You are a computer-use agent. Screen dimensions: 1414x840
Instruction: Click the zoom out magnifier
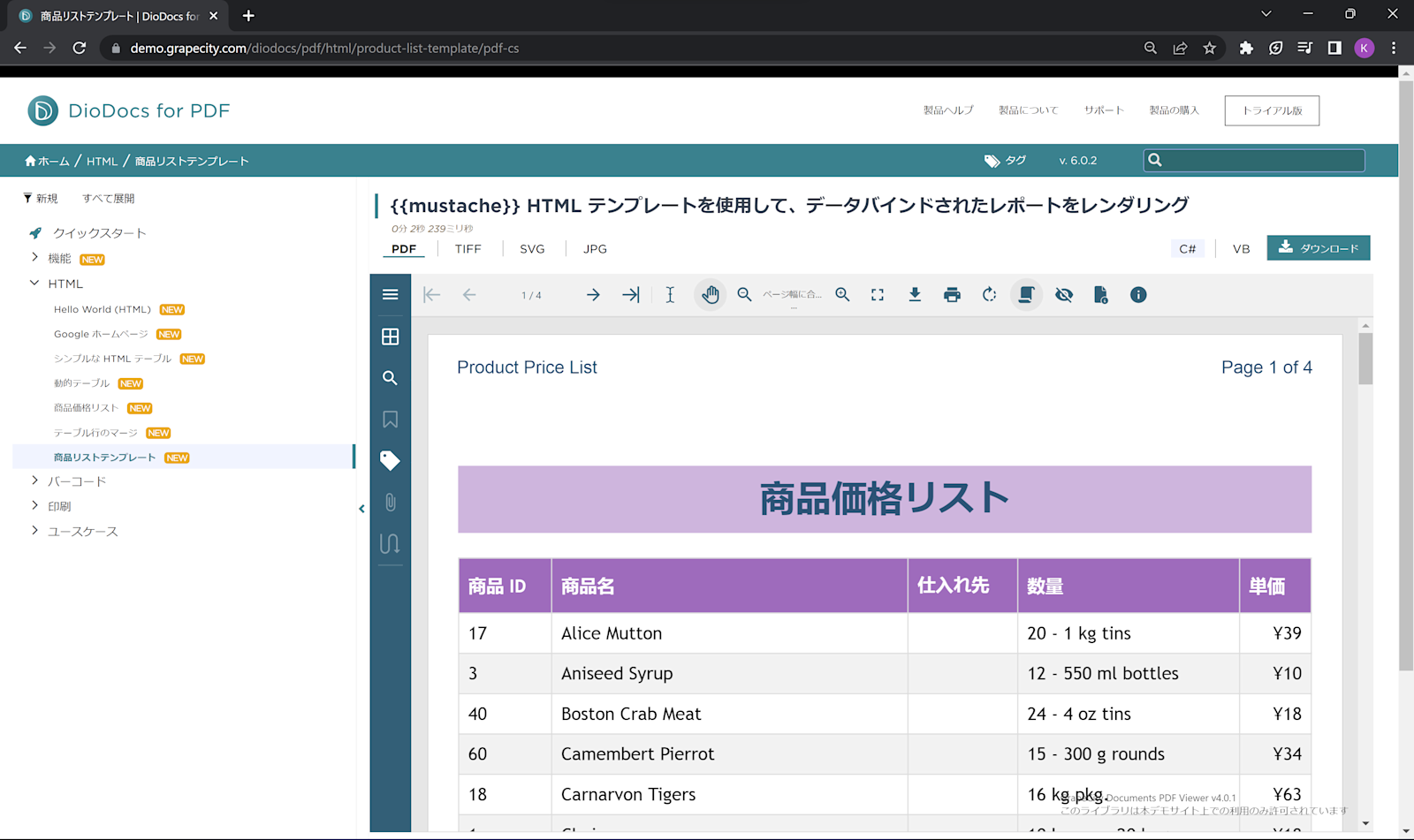tap(744, 295)
